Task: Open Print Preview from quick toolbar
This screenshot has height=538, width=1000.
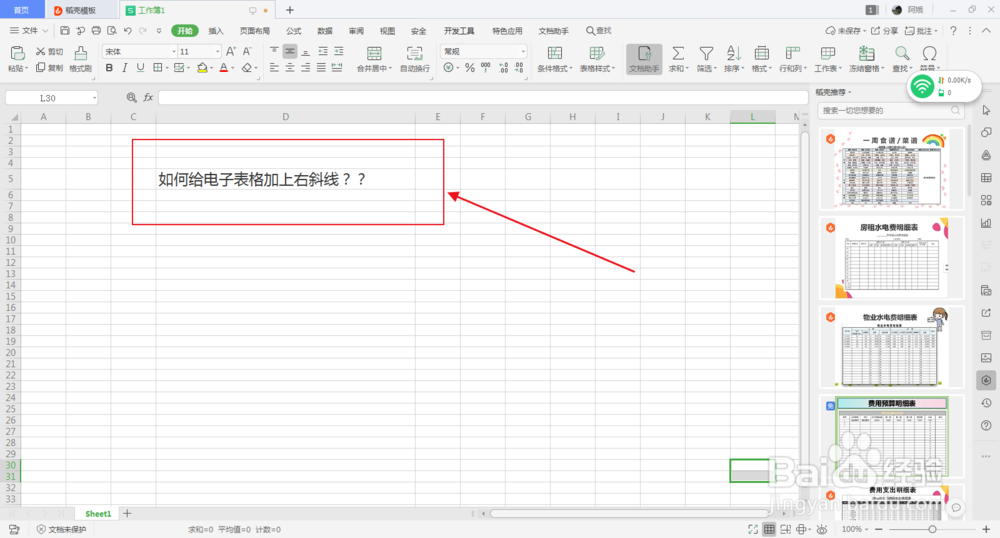Action: (x=112, y=31)
